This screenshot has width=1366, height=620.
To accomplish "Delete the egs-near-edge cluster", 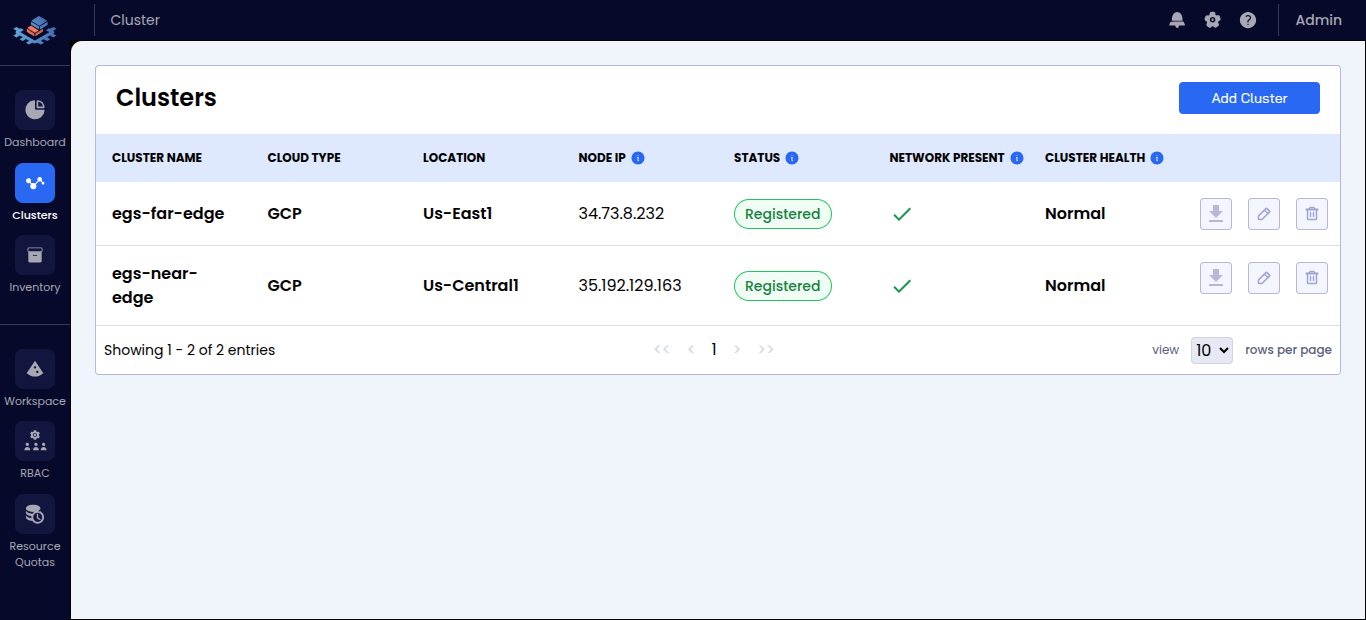I will (x=1311, y=278).
